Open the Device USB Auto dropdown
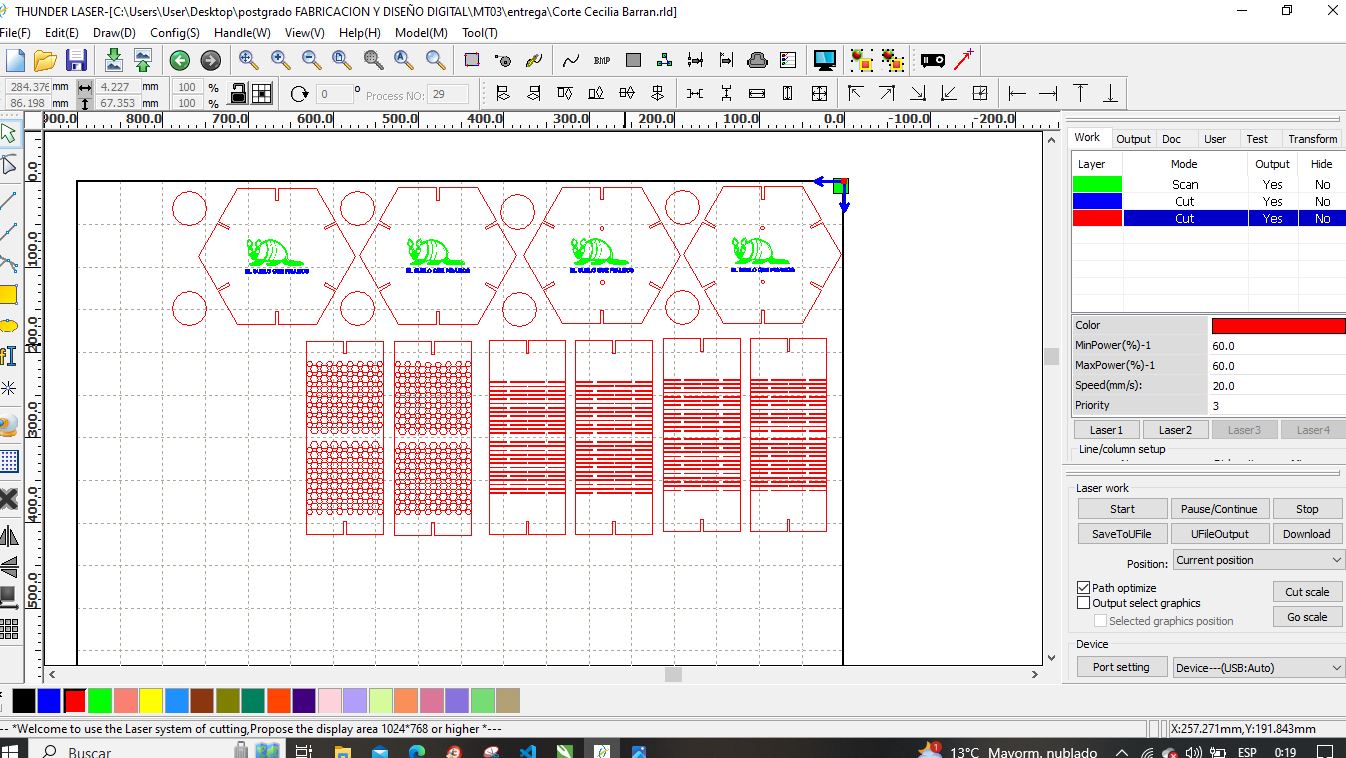 click(1258, 667)
